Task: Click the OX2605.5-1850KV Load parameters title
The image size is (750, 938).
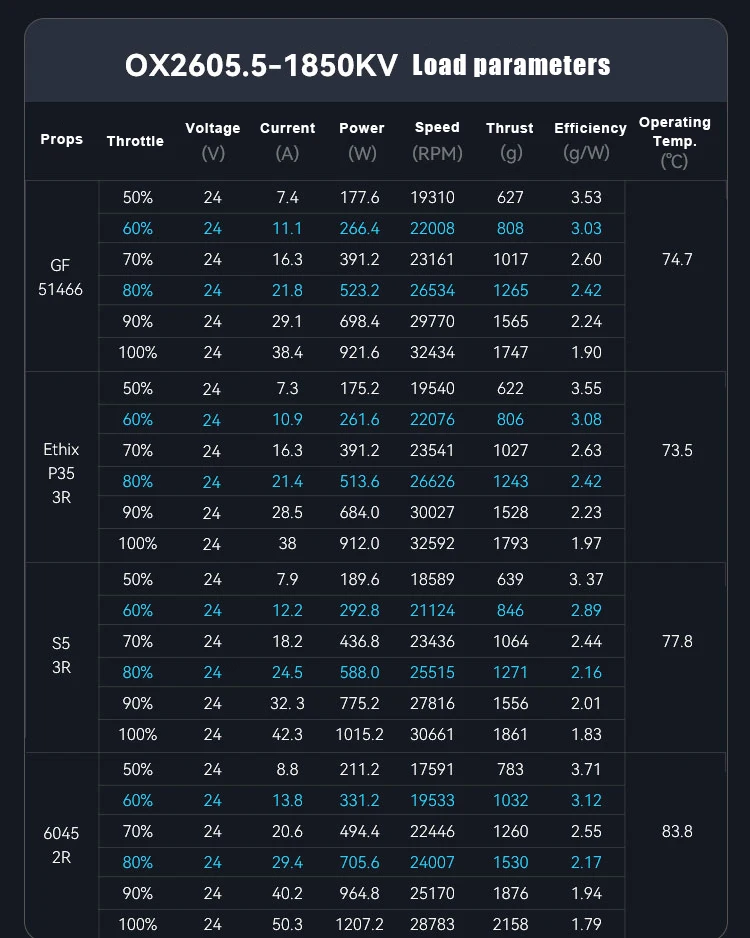Action: pyautogui.click(x=367, y=66)
